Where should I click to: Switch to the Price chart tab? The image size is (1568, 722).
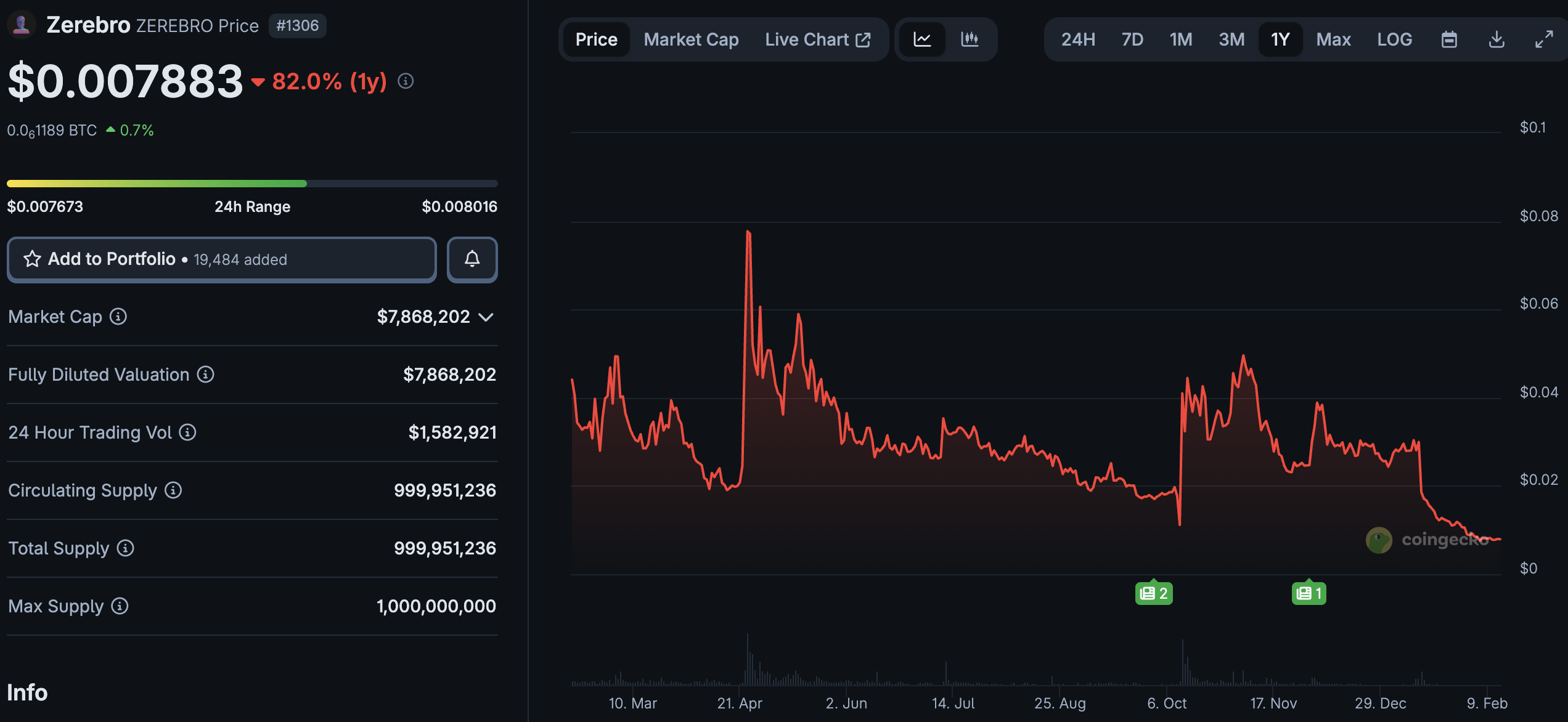click(x=596, y=39)
